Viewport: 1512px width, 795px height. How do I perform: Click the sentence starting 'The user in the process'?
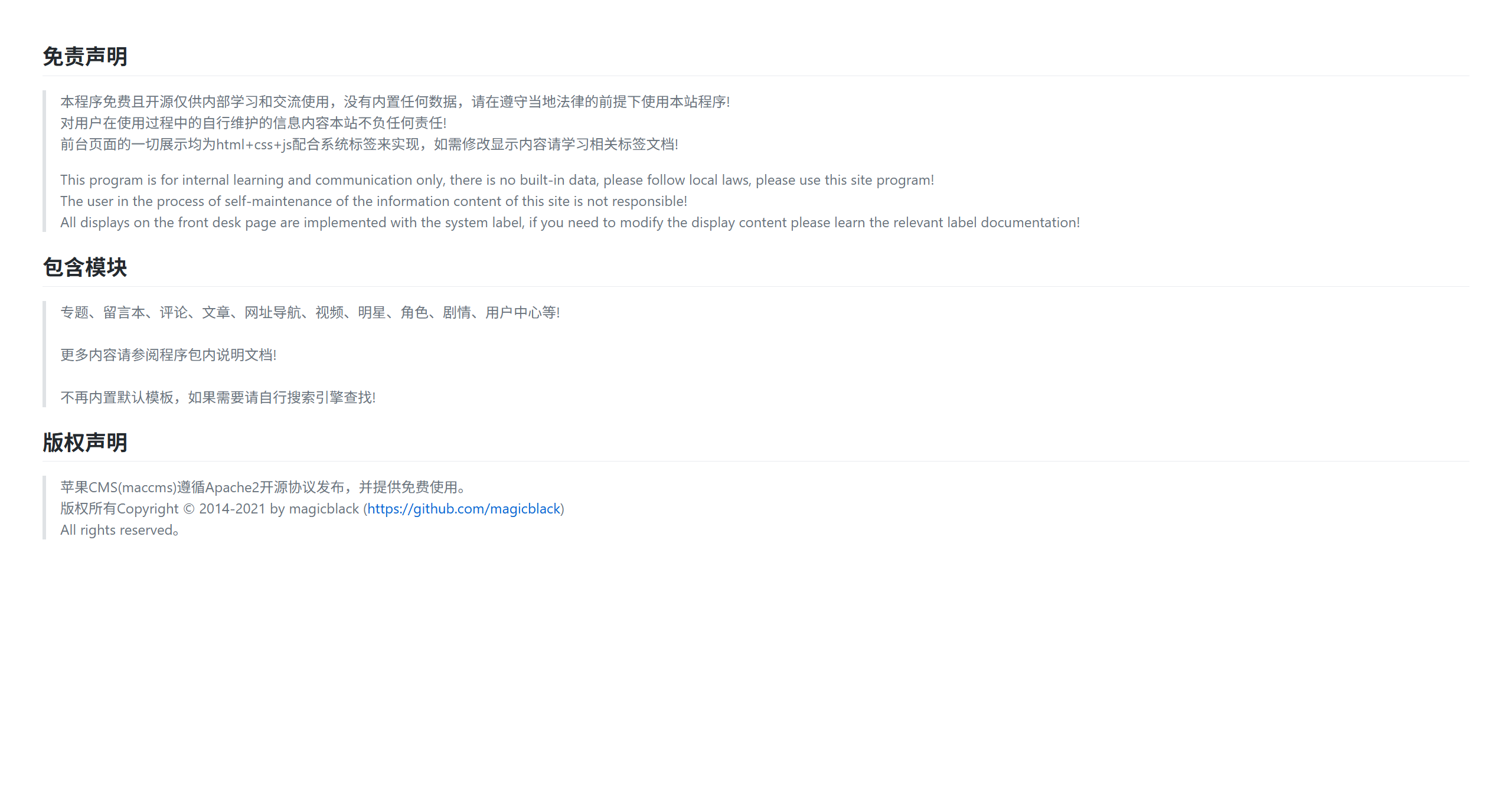coord(373,201)
